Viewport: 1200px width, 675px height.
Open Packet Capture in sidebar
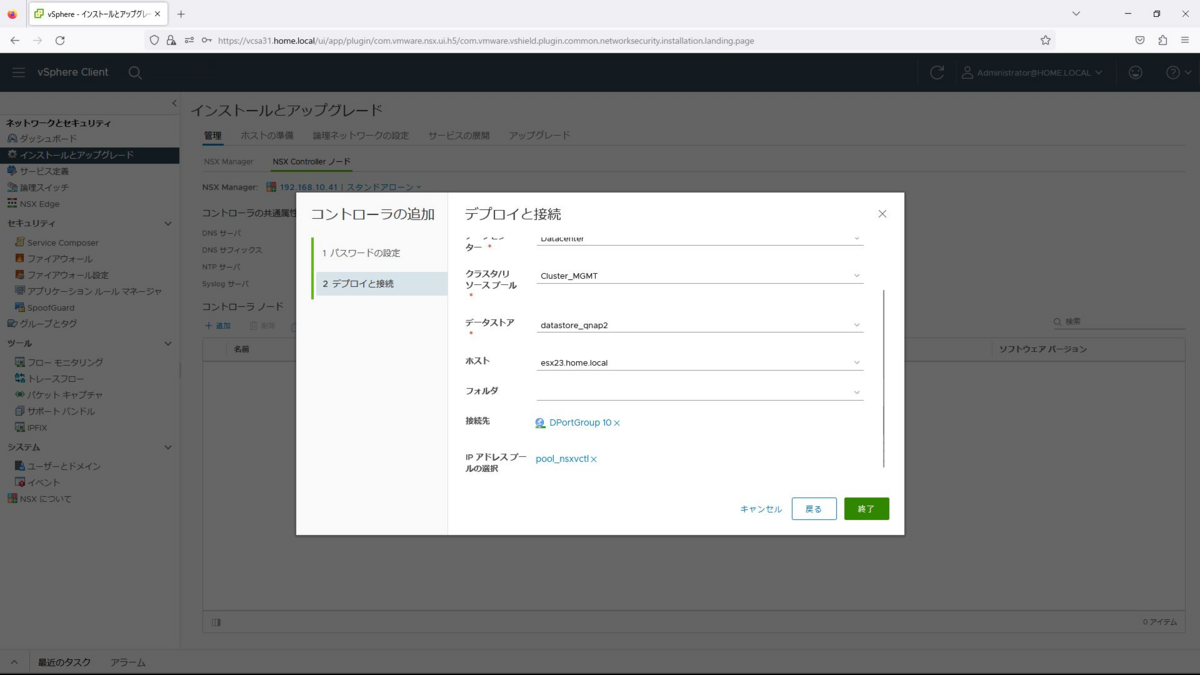pyautogui.click(x=64, y=395)
